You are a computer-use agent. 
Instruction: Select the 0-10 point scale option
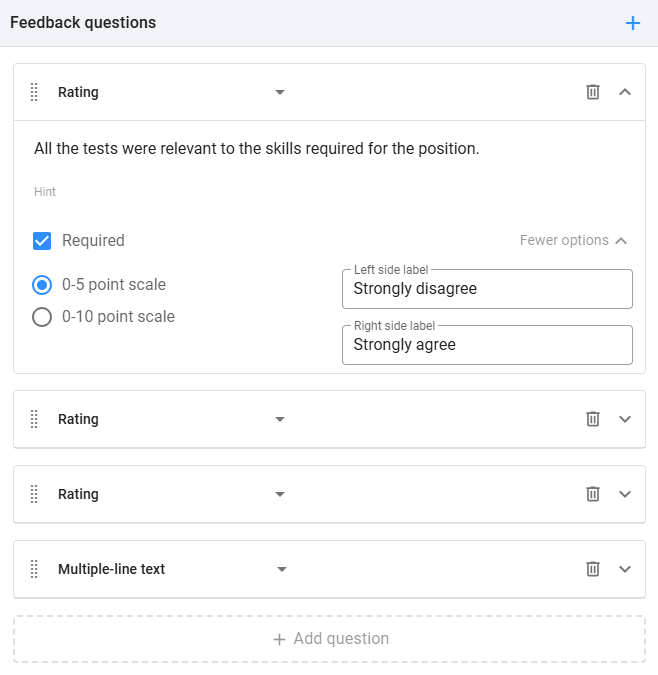coord(42,317)
